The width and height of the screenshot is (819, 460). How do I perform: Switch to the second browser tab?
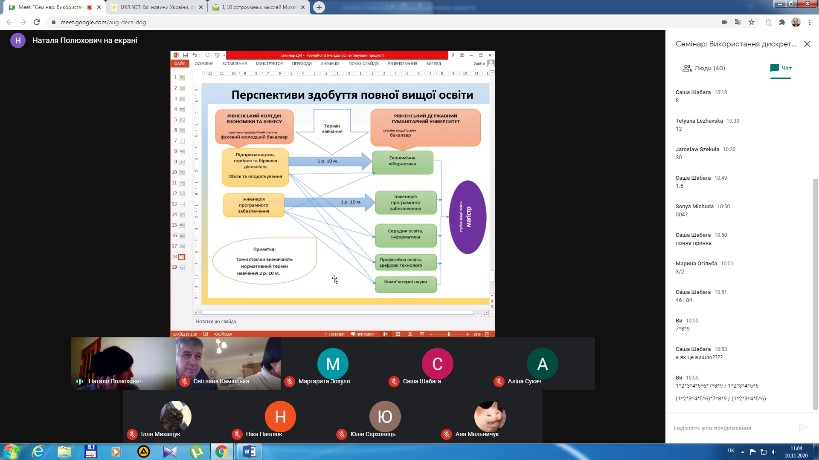(156, 7)
